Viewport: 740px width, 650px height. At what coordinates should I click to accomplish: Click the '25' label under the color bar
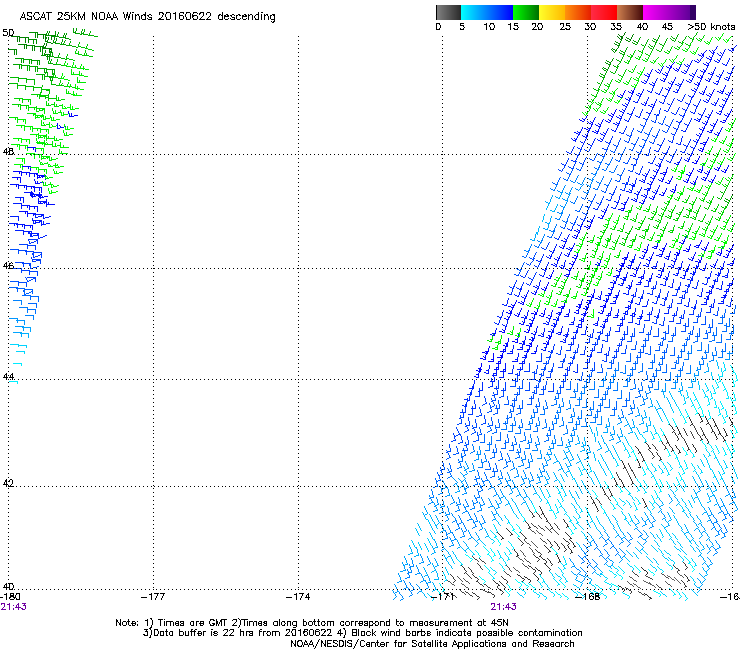pyautogui.click(x=565, y=27)
